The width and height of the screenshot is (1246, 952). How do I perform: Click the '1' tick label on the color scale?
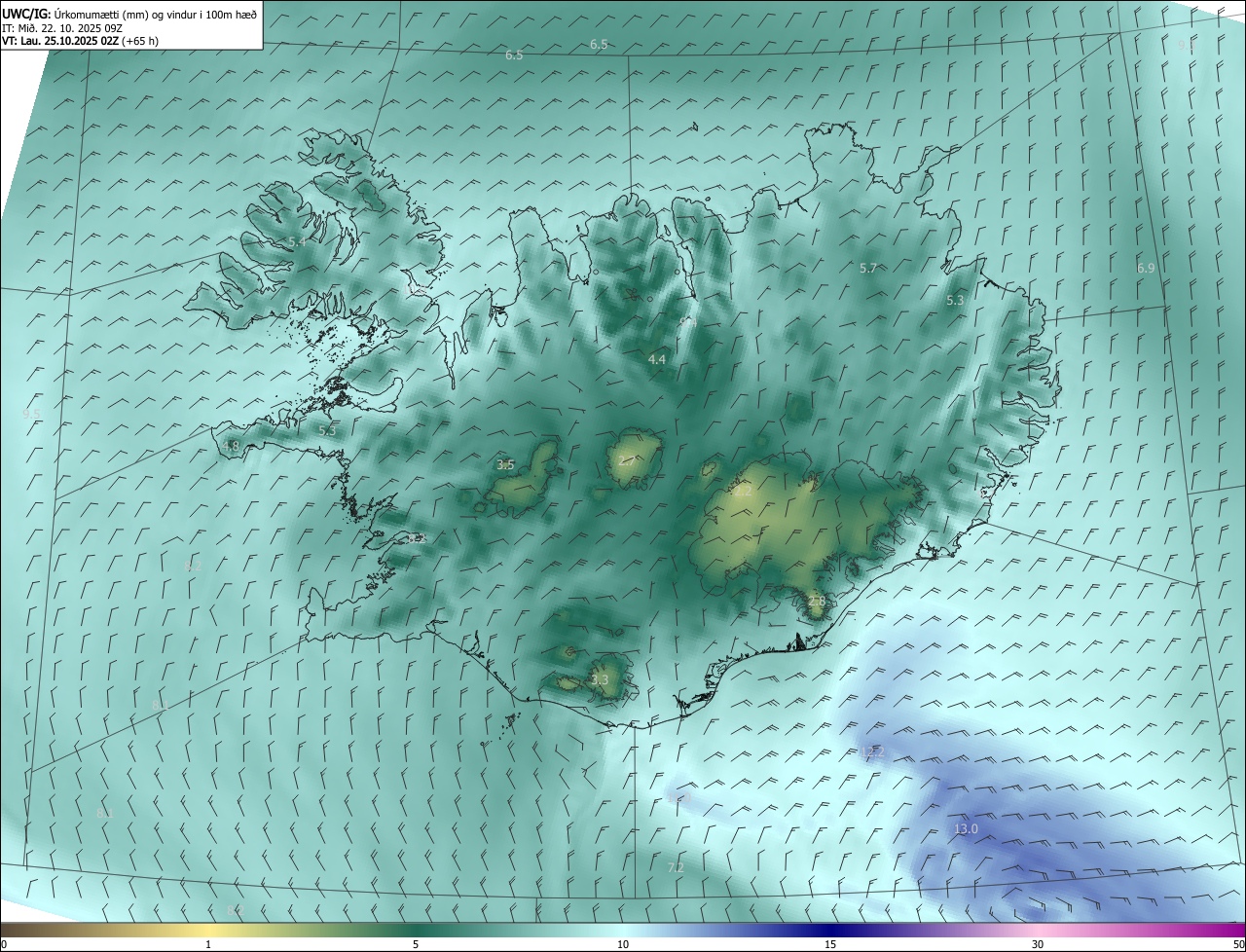[x=208, y=944]
